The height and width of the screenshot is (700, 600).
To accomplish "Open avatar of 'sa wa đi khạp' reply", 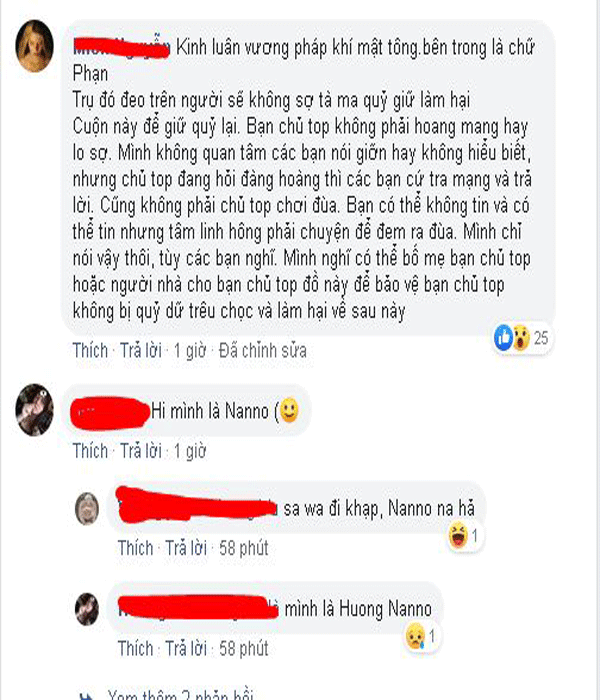I will (x=87, y=508).
